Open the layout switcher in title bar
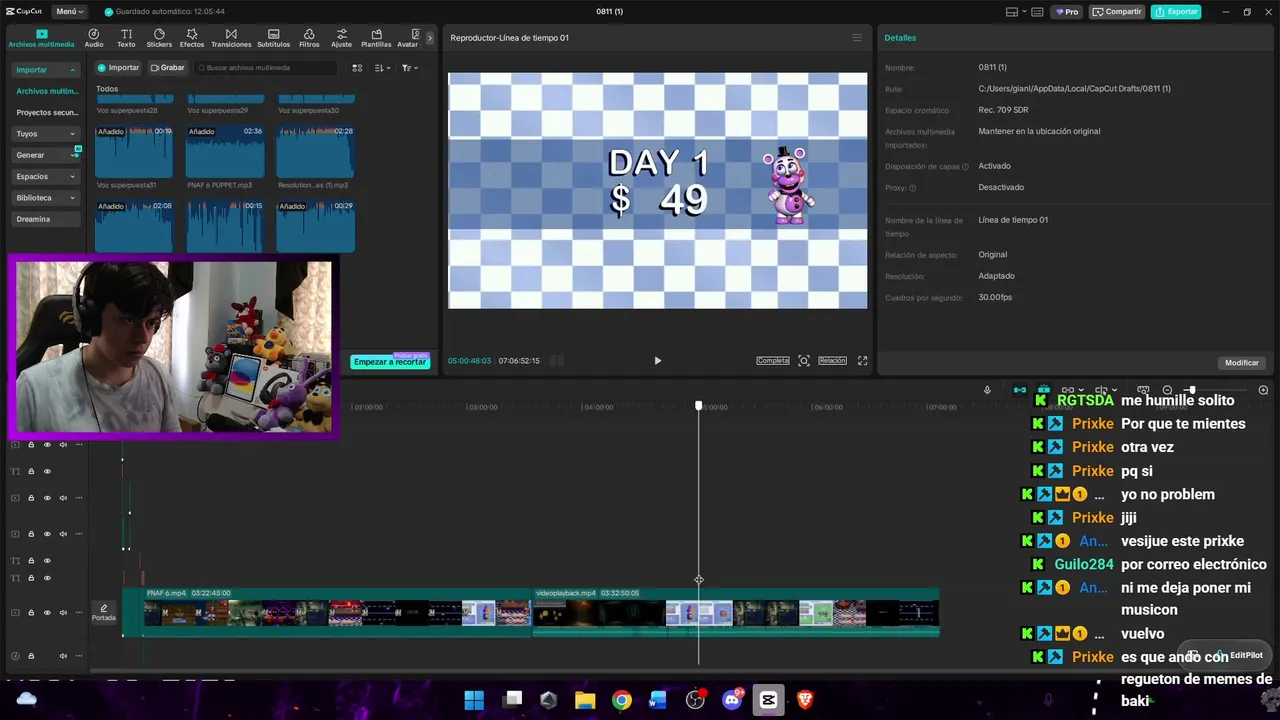Screen dimensions: 1280x720 [1016, 12]
